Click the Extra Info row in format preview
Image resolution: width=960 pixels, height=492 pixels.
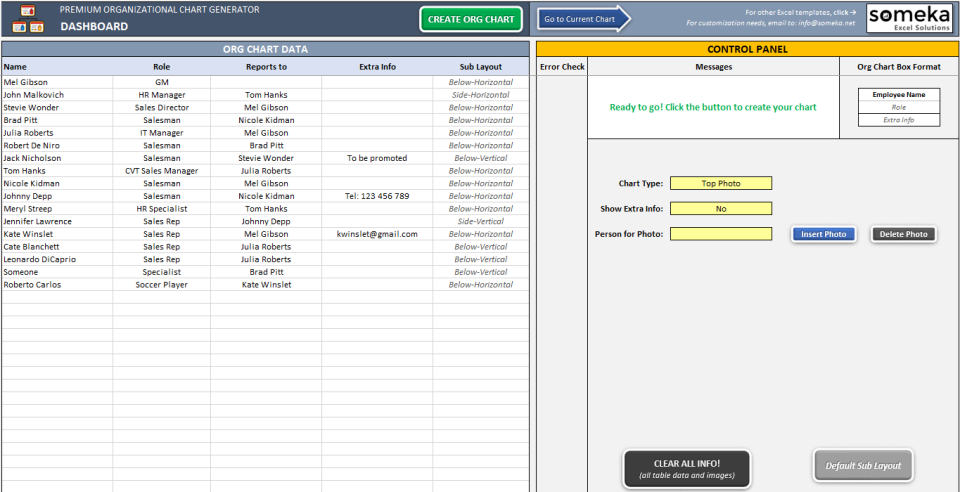click(x=899, y=120)
